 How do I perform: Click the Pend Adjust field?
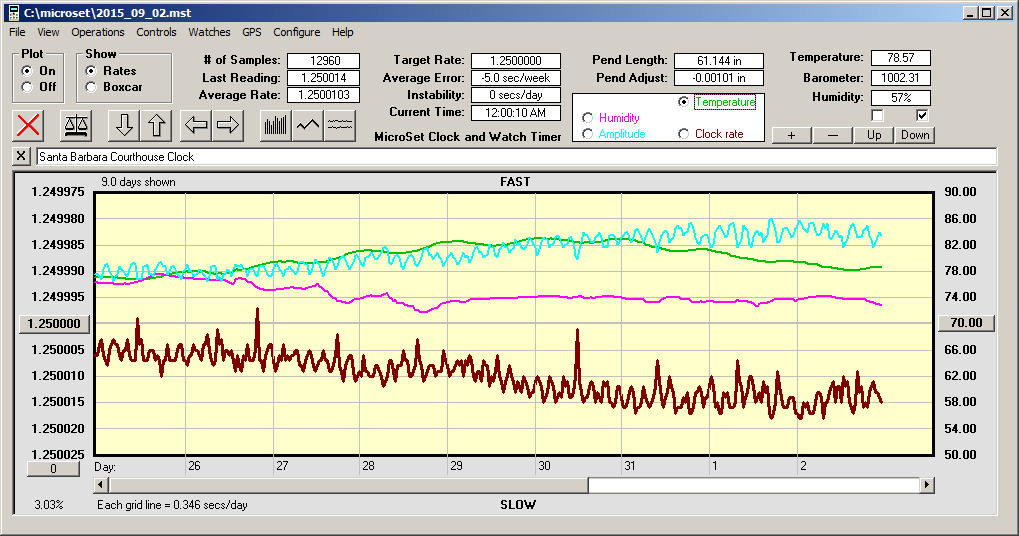coord(719,78)
